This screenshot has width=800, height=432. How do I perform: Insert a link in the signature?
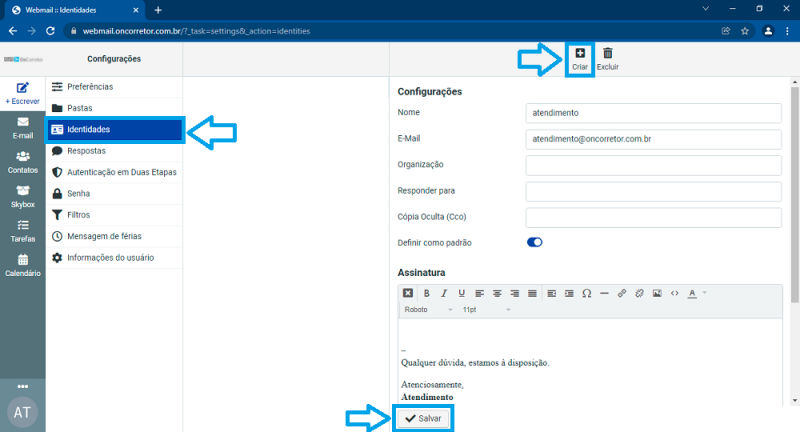(622, 293)
